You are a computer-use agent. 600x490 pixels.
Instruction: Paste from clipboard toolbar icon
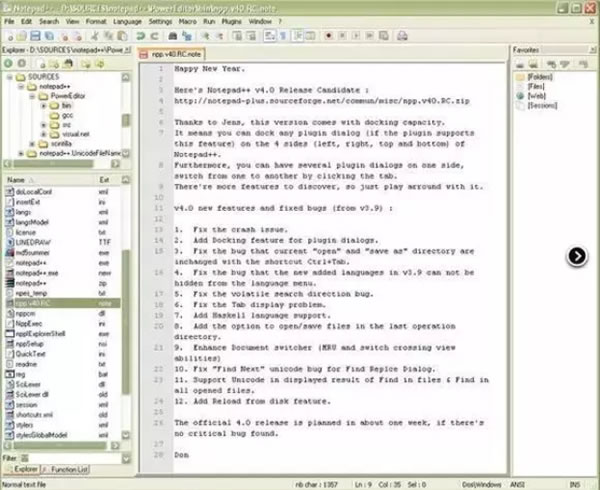pyautogui.click(x=122, y=36)
